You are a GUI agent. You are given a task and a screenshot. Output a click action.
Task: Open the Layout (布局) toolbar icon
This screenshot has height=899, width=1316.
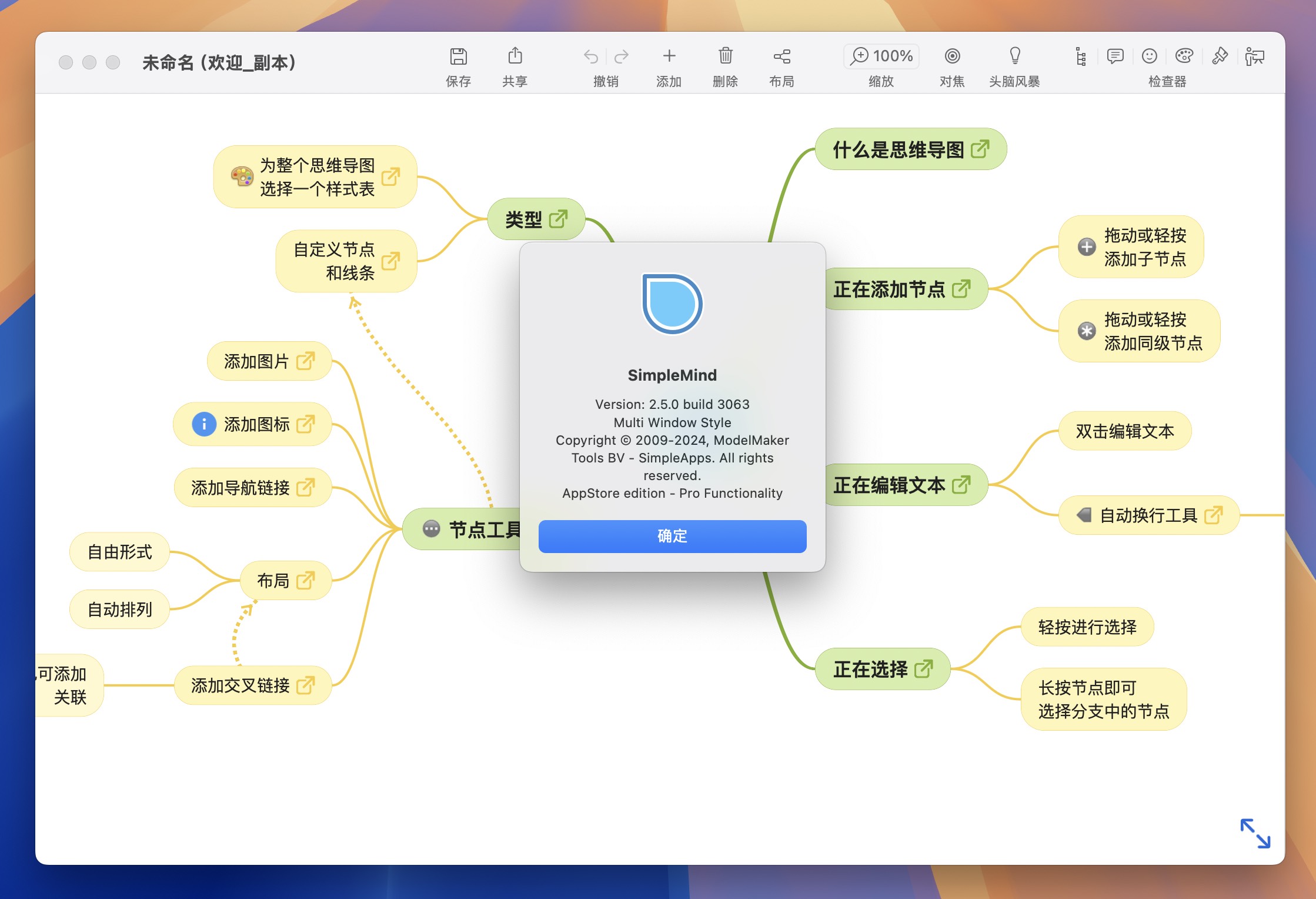pyautogui.click(x=782, y=56)
